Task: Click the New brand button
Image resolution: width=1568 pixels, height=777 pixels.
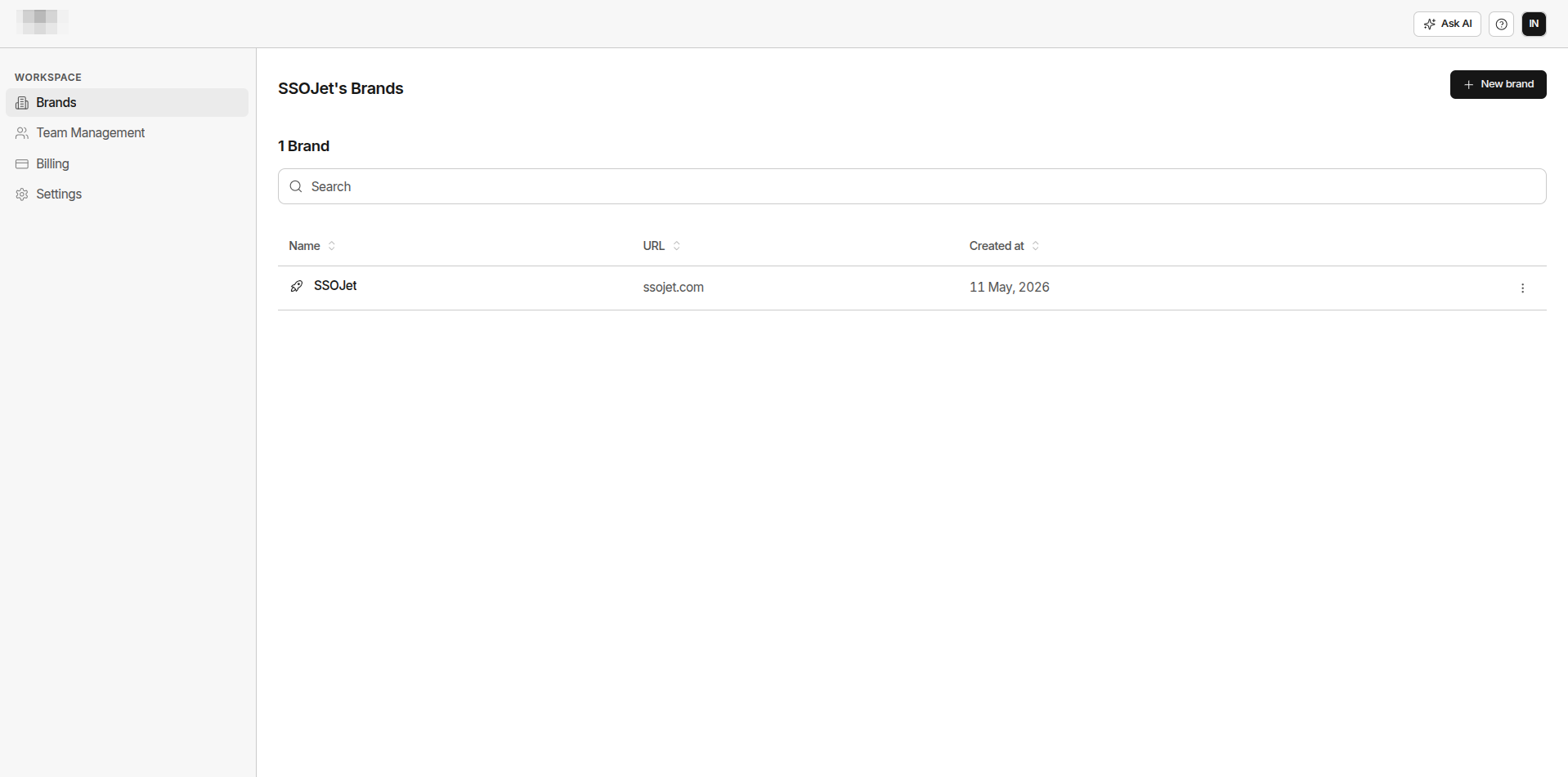Action: click(x=1498, y=84)
